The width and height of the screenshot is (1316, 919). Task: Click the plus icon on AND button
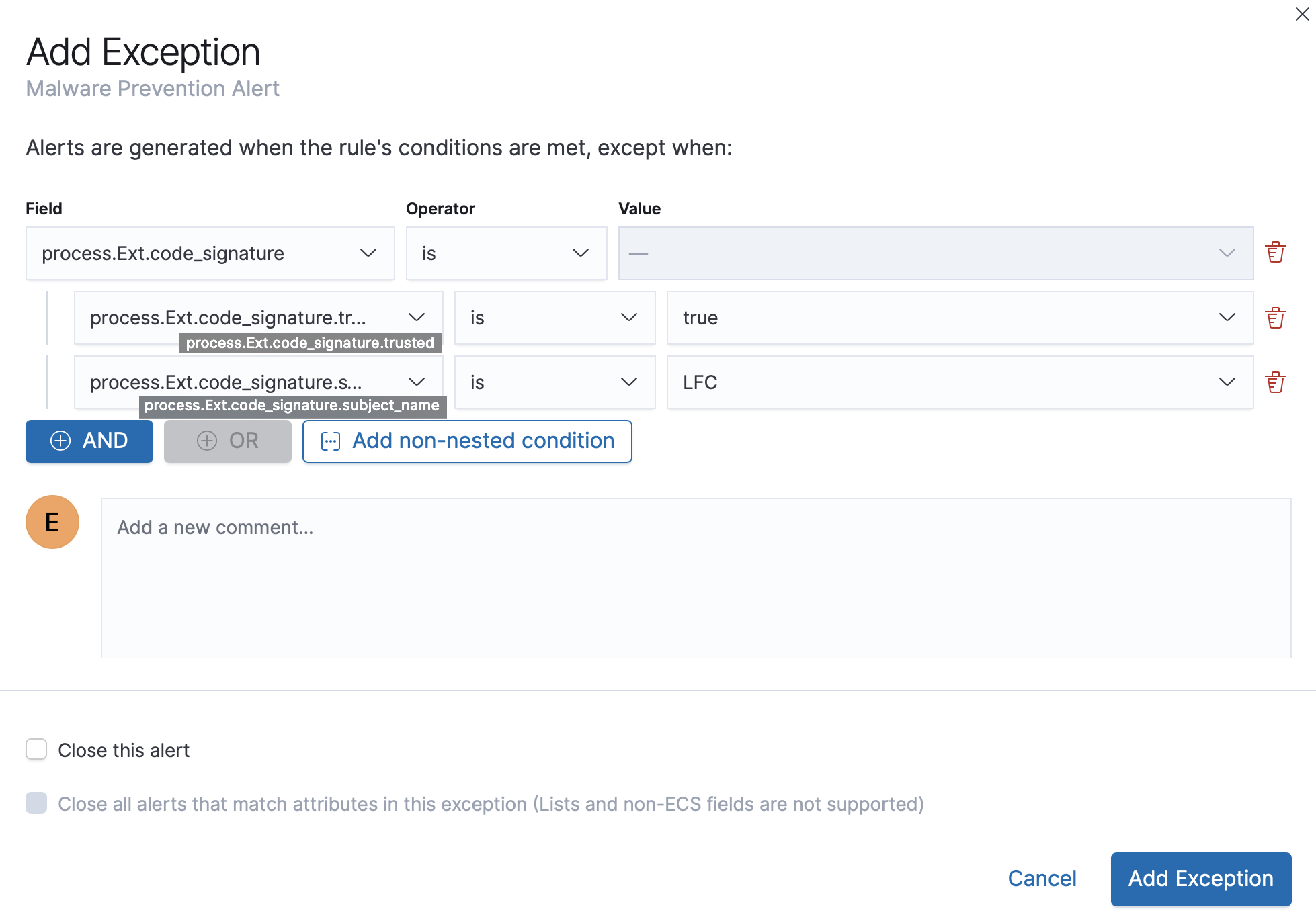[x=60, y=441]
